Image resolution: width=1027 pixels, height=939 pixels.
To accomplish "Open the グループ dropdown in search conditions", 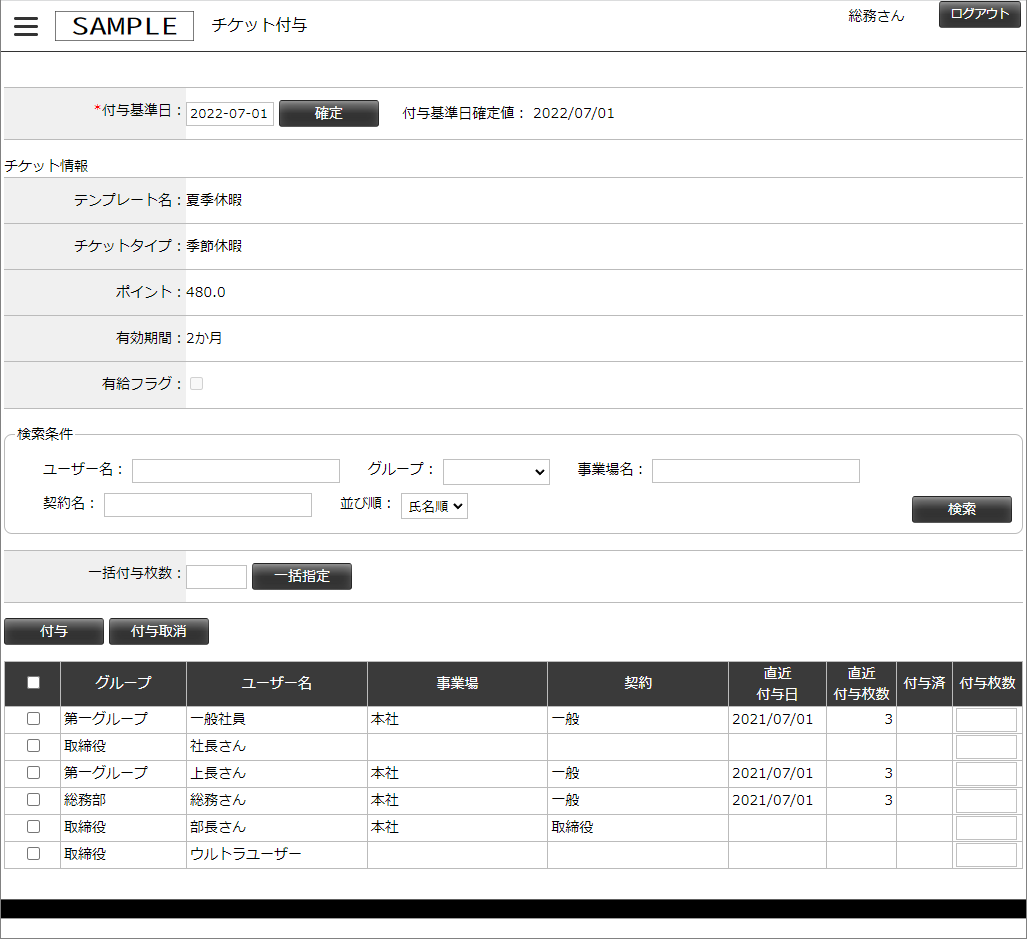I will click(496, 471).
